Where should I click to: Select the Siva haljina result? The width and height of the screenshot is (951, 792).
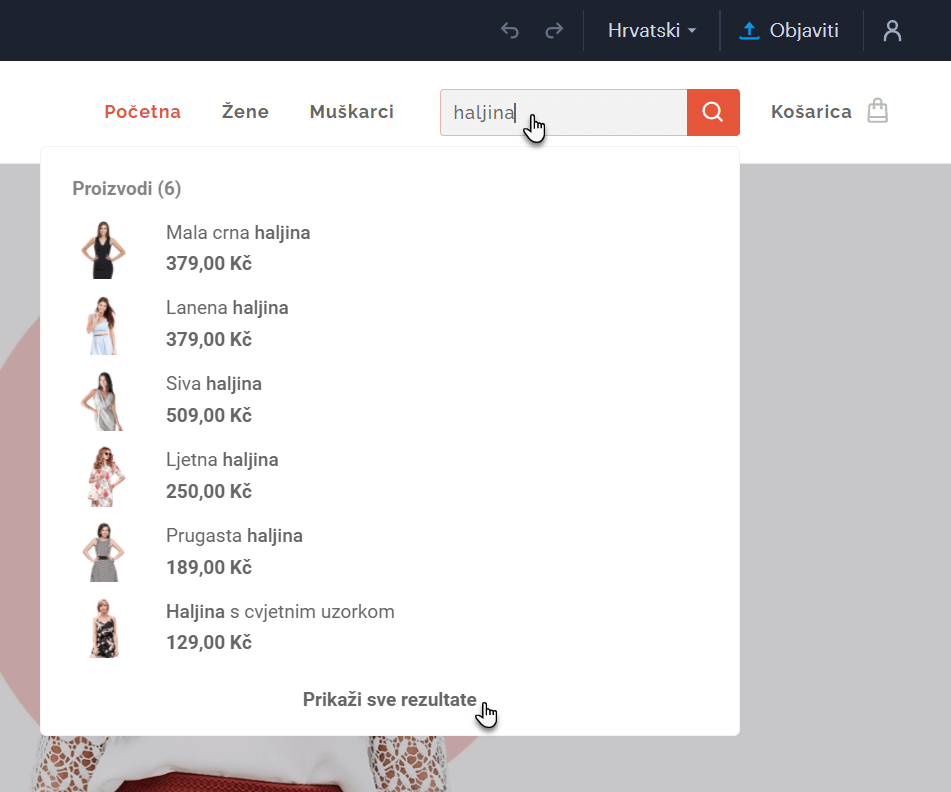tap(213, 384)
